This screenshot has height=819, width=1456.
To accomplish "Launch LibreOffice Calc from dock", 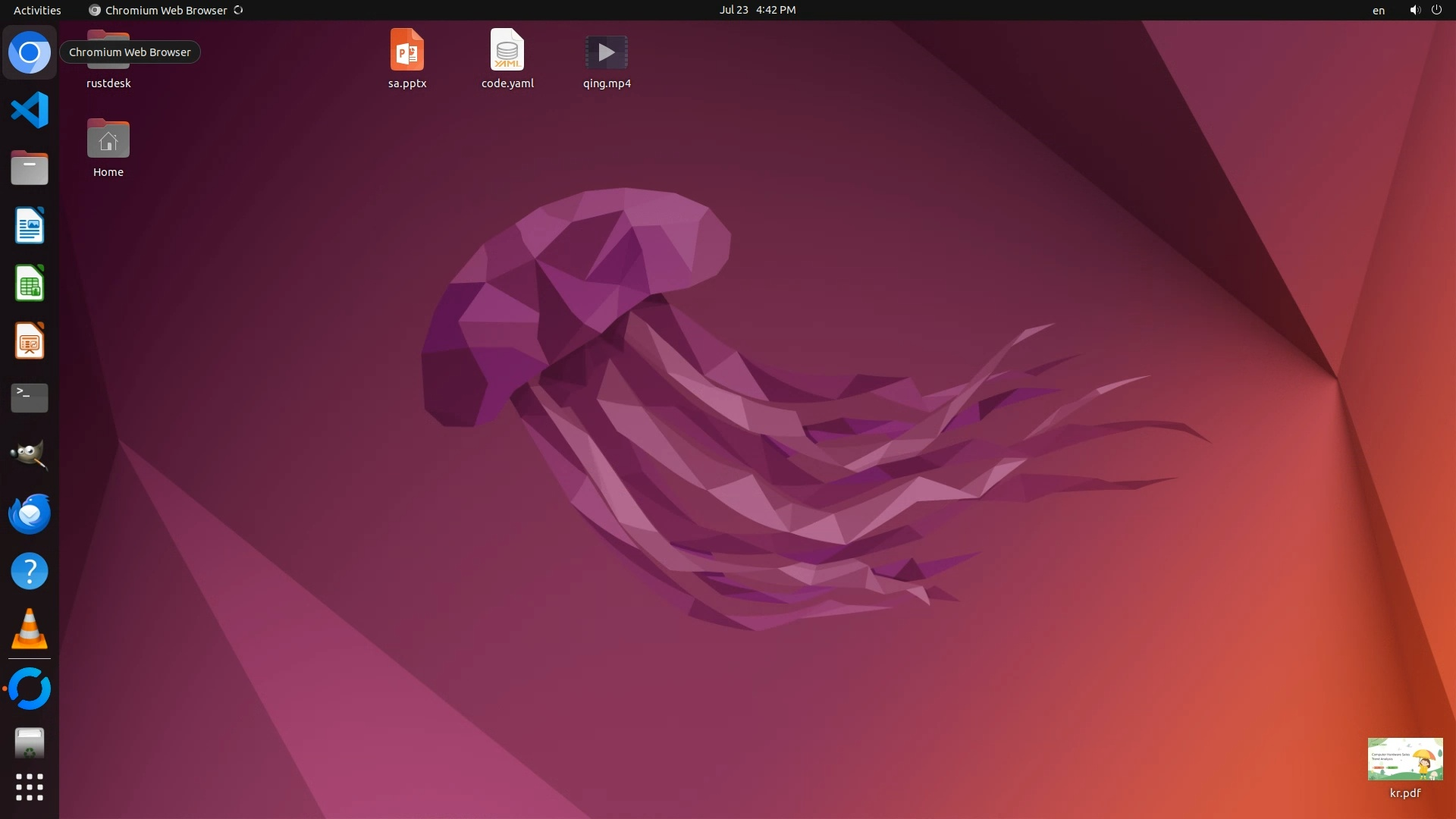I will [30, 283].
